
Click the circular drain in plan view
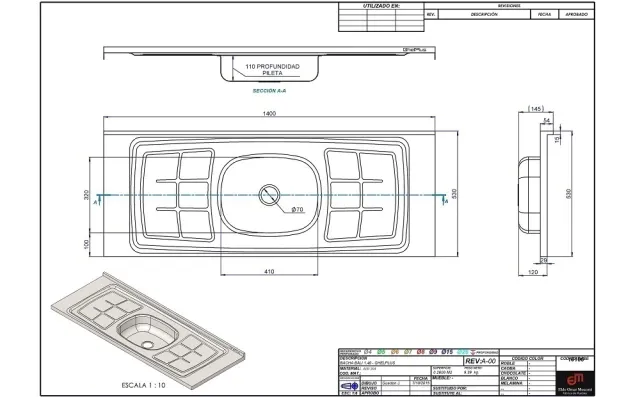pyautogui.click(x=269, y=195)
